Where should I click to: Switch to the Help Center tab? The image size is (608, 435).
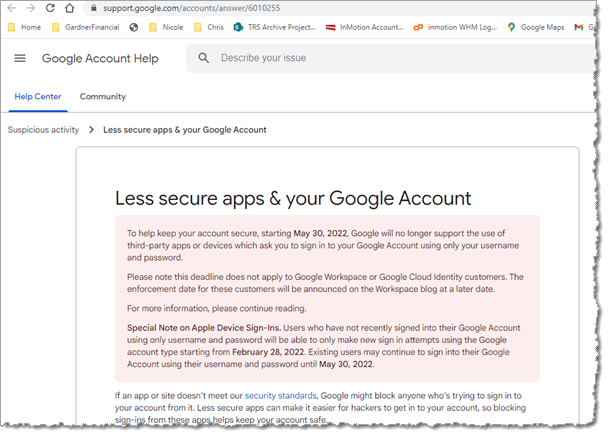pos(37,96)
